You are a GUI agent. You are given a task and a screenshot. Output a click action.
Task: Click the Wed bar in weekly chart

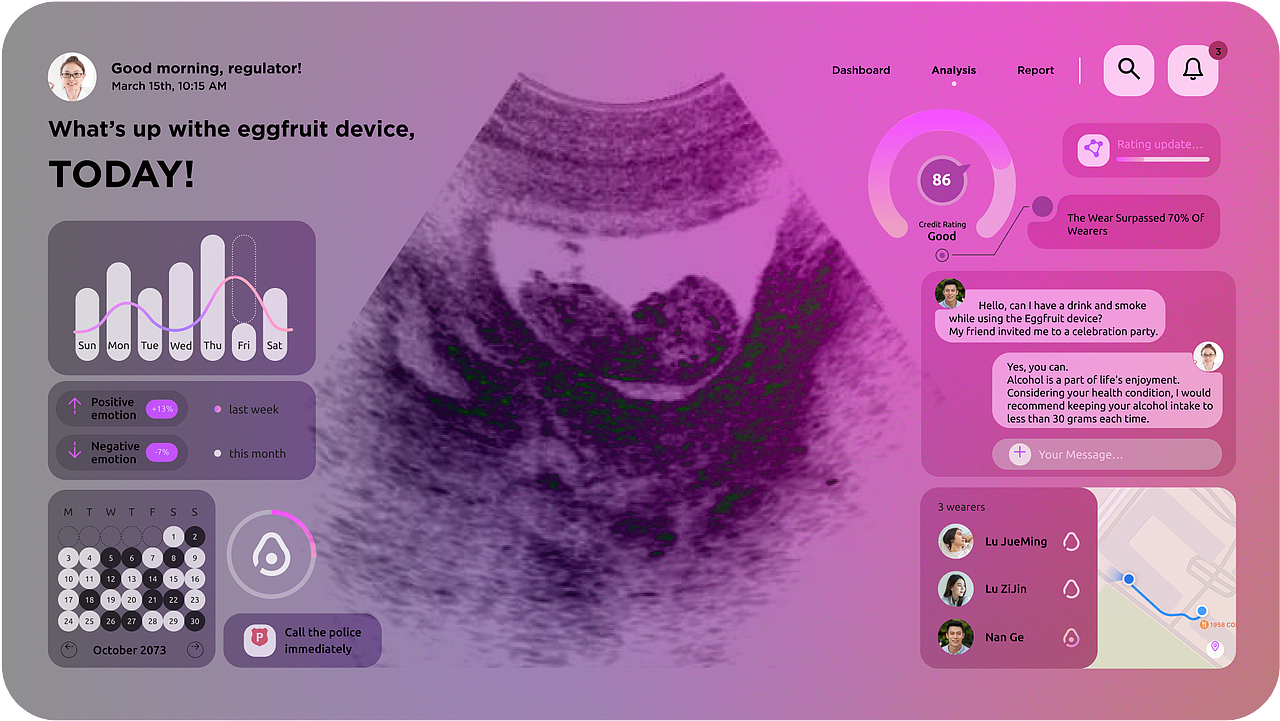coord(181,311)
